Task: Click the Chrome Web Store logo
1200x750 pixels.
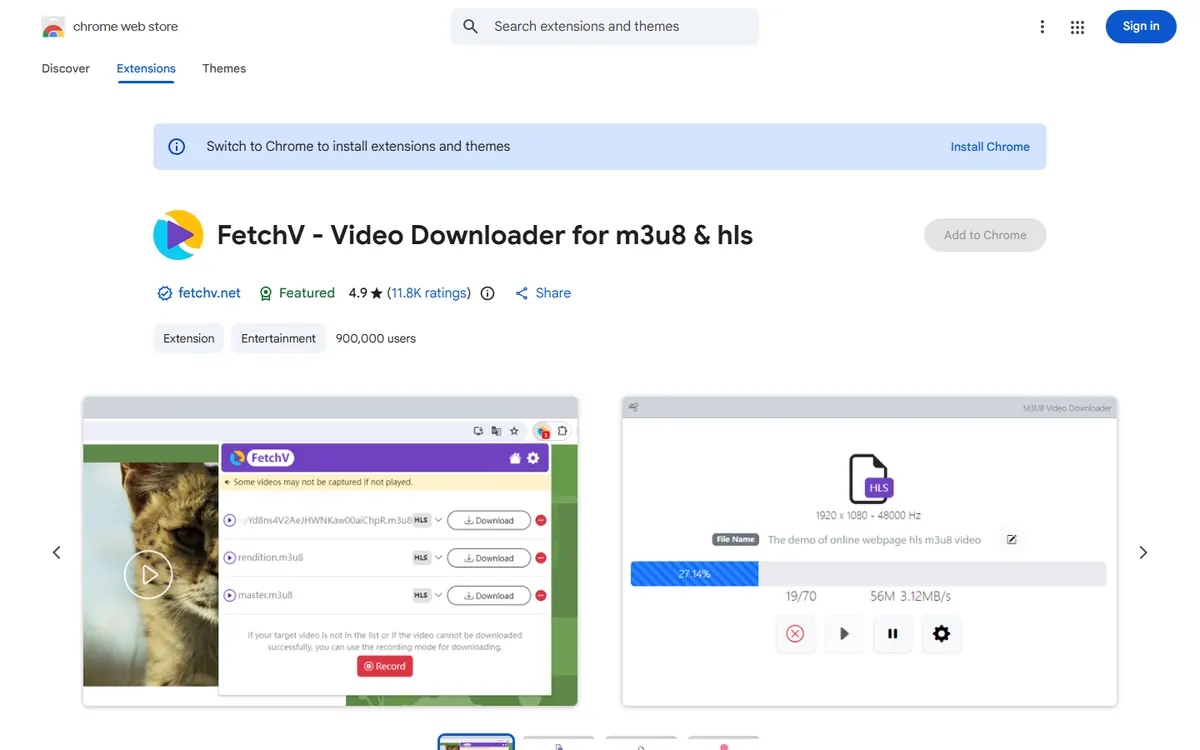Action: (x=53, y=27)
